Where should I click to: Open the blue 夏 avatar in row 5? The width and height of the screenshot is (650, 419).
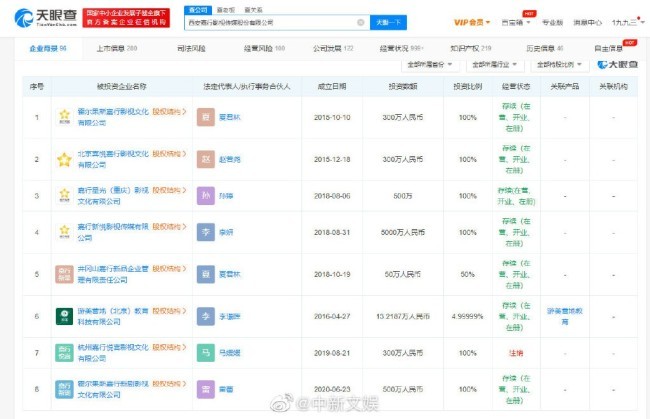[x=206, y=274]
